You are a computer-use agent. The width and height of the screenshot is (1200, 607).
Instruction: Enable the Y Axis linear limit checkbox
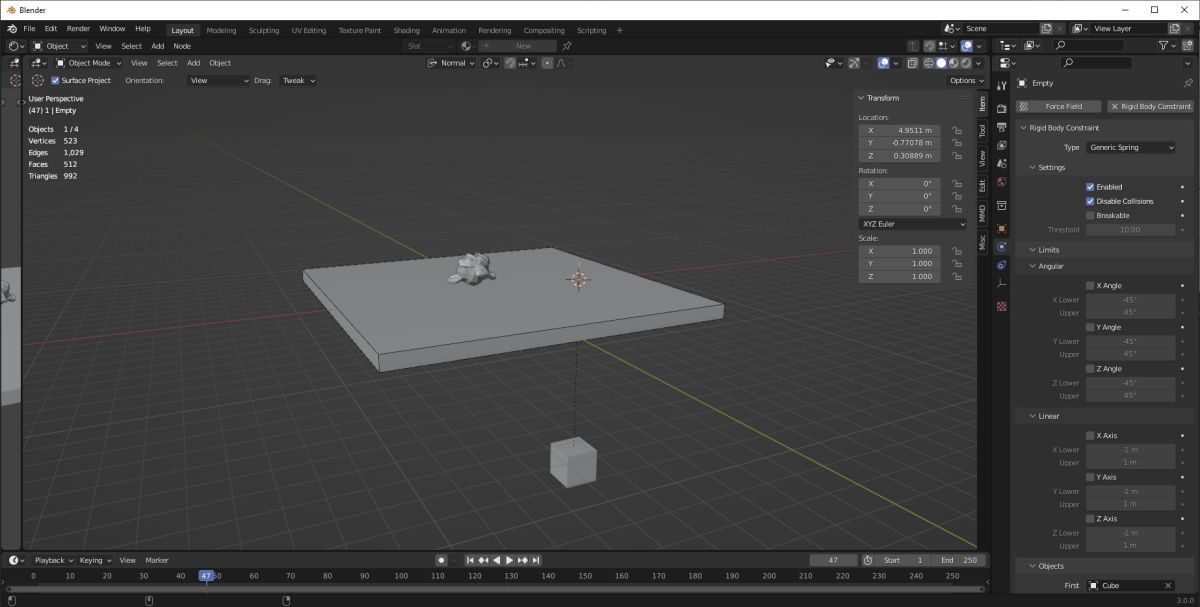(1090, 477)
